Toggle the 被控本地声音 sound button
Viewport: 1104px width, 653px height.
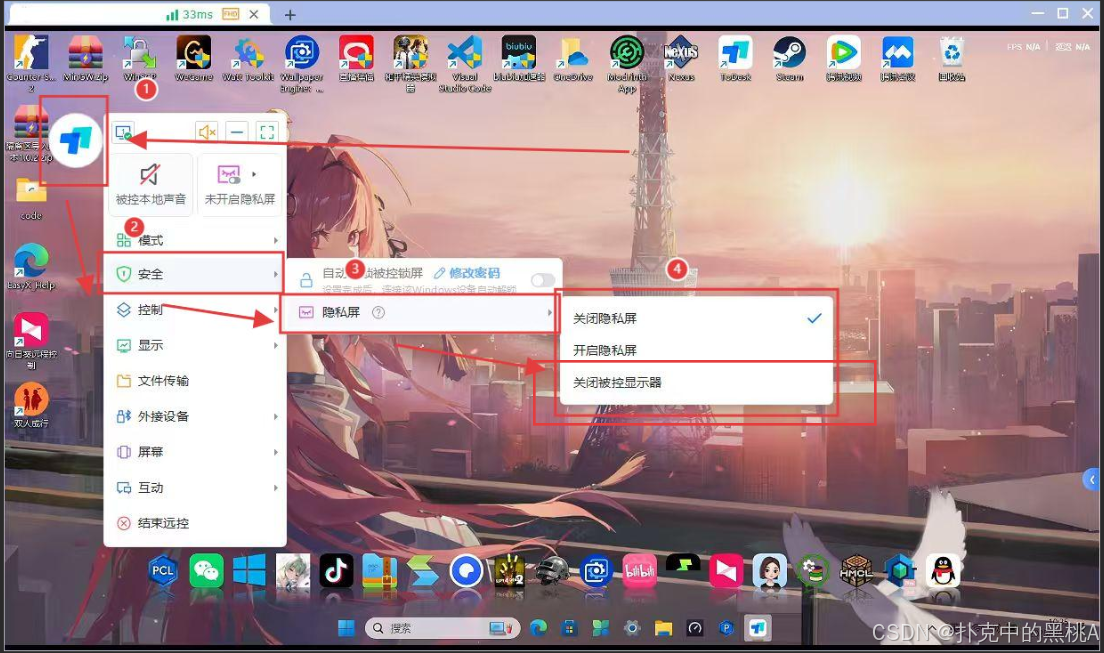151,185
